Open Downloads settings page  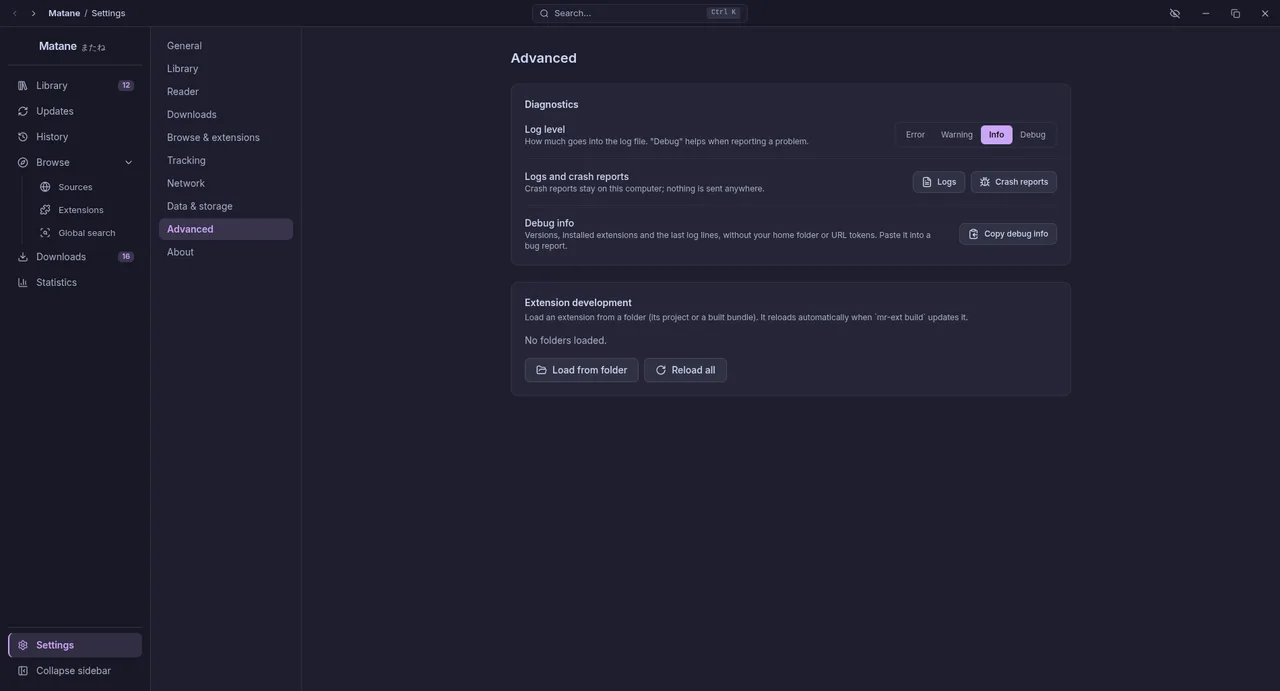(x=226, y=115)
